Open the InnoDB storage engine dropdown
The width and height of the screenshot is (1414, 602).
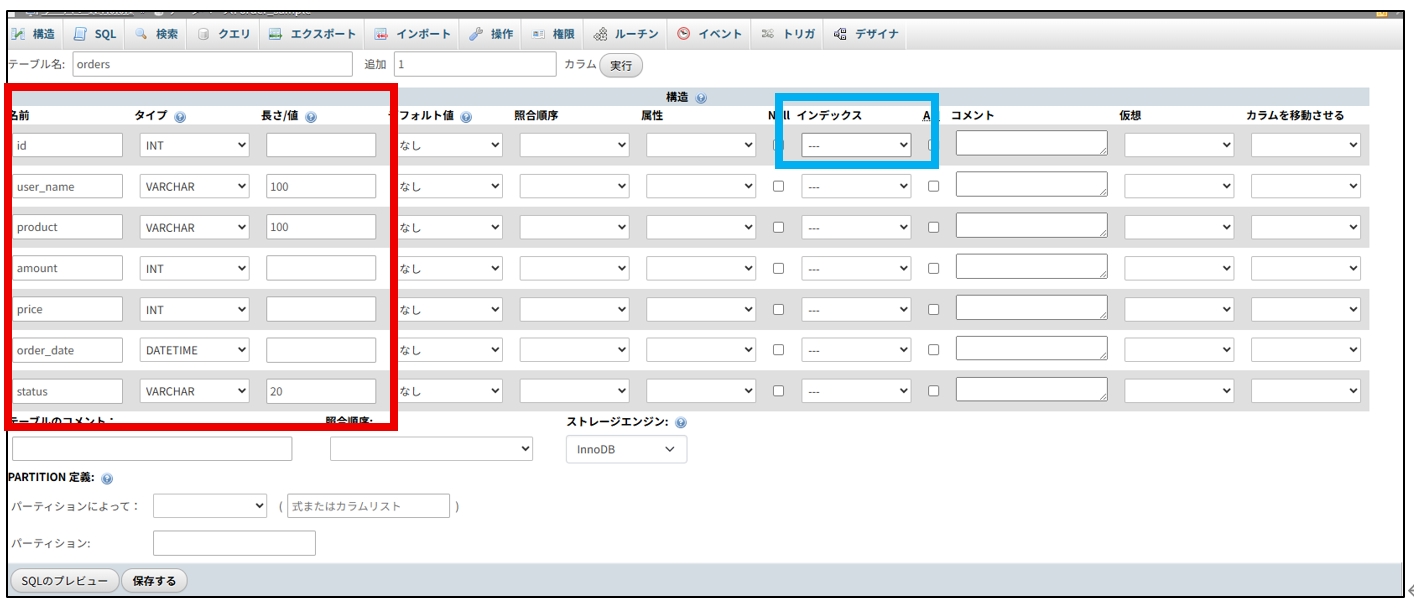click(x=627, y=449)
